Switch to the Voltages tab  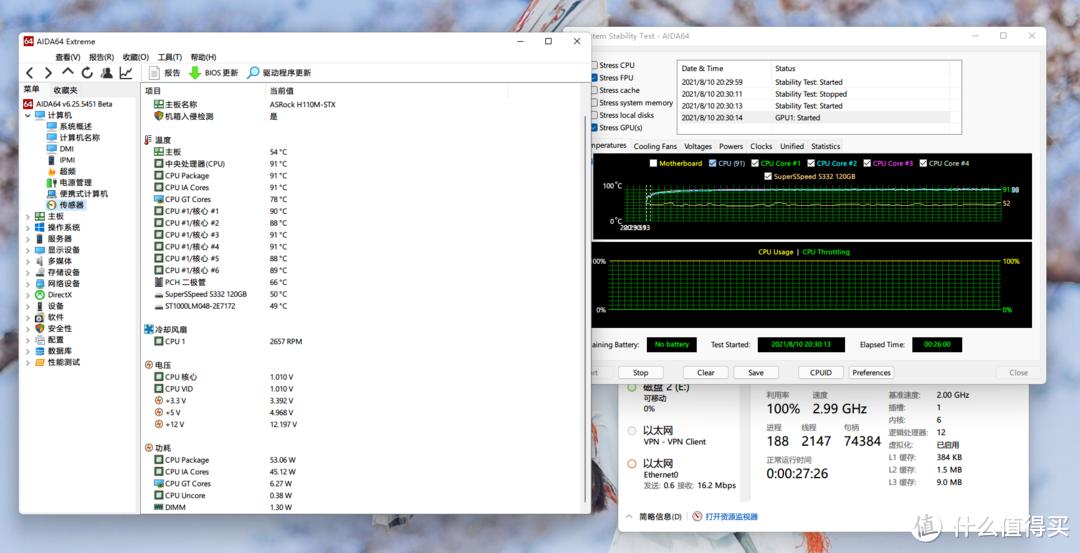(x=698, y=146)
